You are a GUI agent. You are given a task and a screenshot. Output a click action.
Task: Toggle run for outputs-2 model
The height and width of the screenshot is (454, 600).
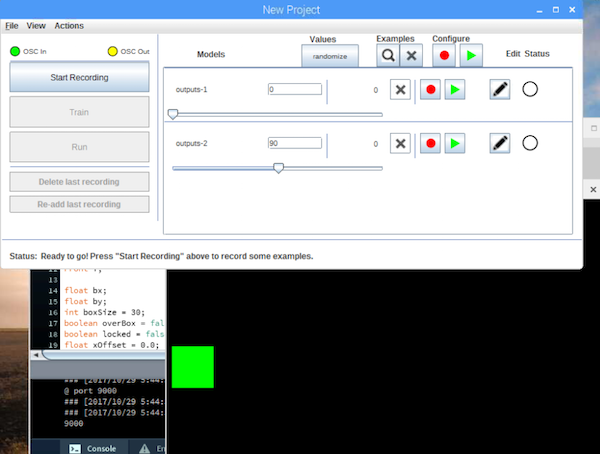point(455,144)
